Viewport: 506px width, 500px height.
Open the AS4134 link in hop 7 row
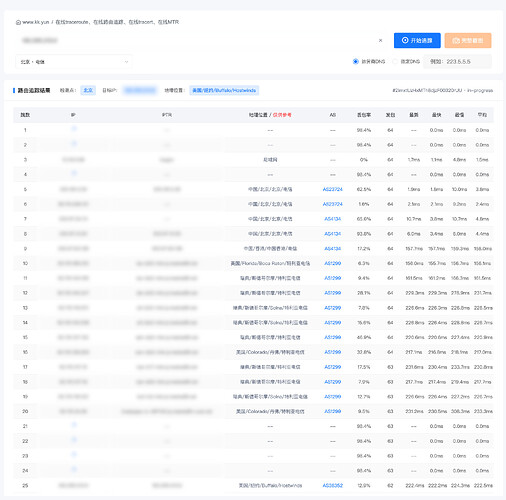coord(332,219)
